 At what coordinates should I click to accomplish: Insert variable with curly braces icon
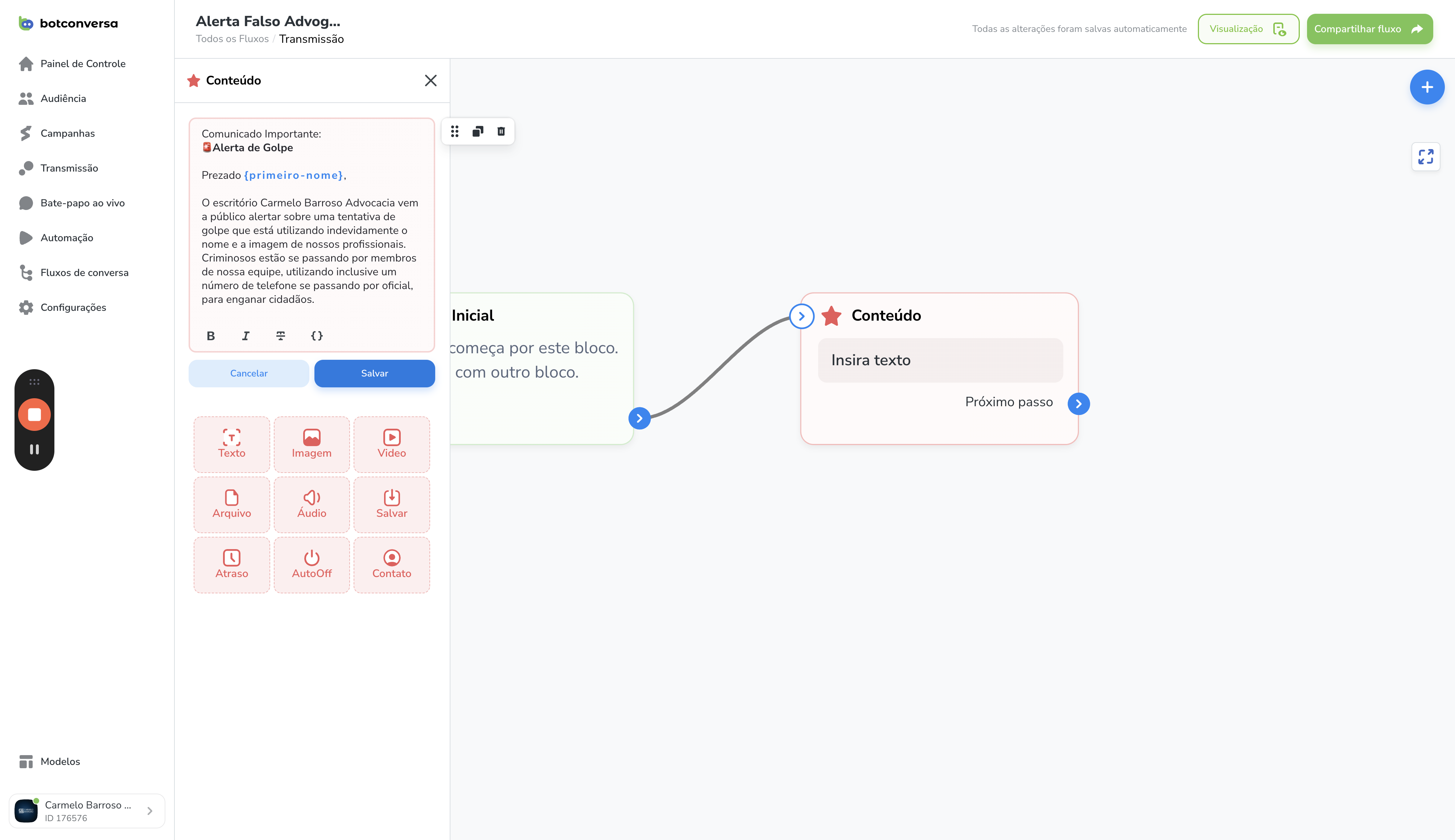(x=317, y=336)
